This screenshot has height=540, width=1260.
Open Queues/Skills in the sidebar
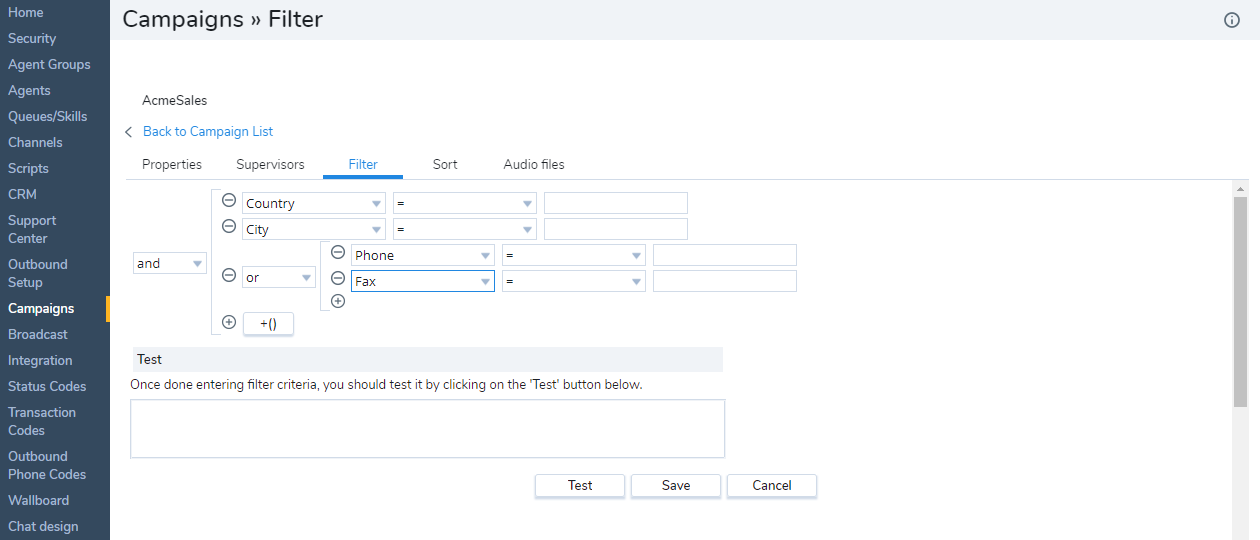tap(48, 116)
